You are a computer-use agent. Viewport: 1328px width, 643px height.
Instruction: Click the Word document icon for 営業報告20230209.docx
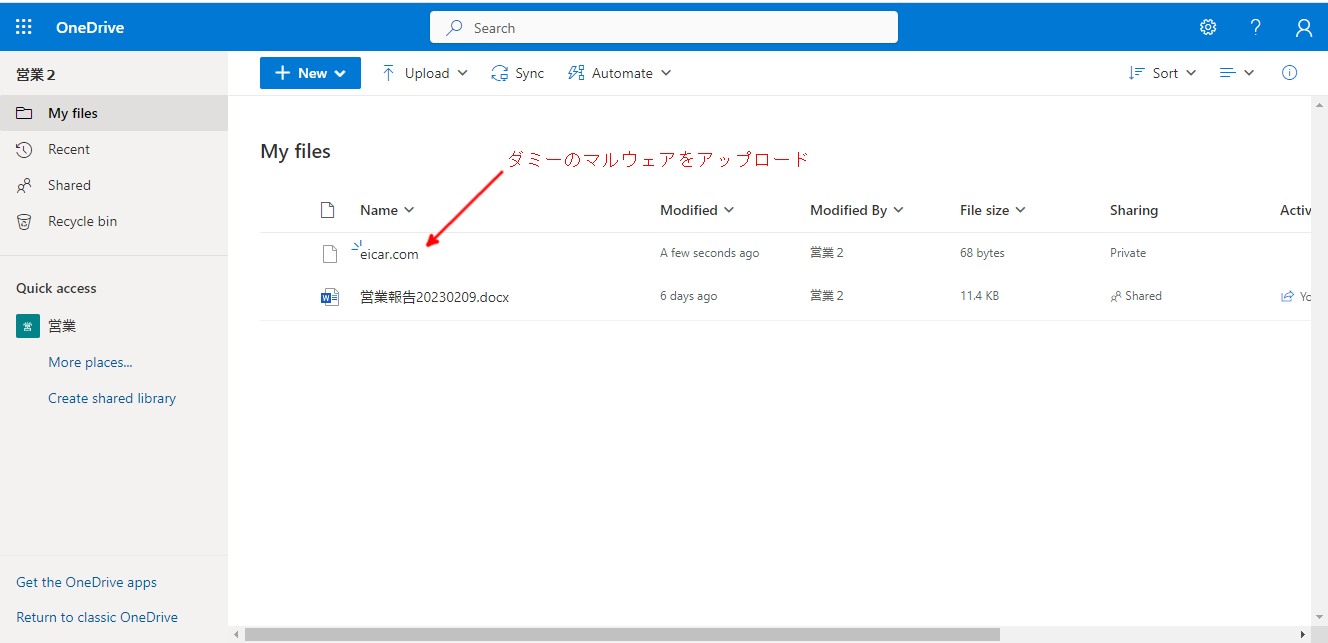[330, 296]
